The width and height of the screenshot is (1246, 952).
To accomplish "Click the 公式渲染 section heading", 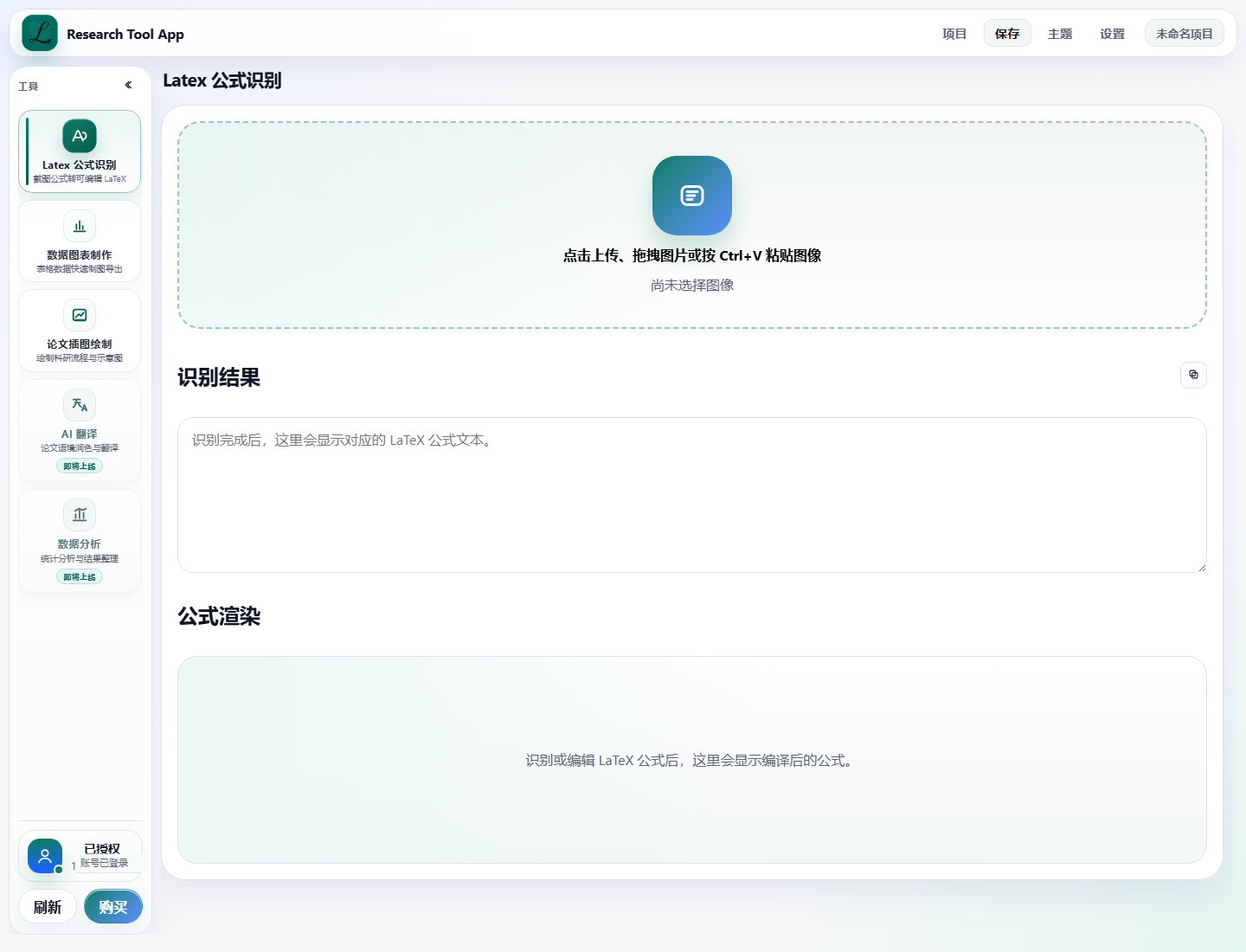I will point(219,616).
